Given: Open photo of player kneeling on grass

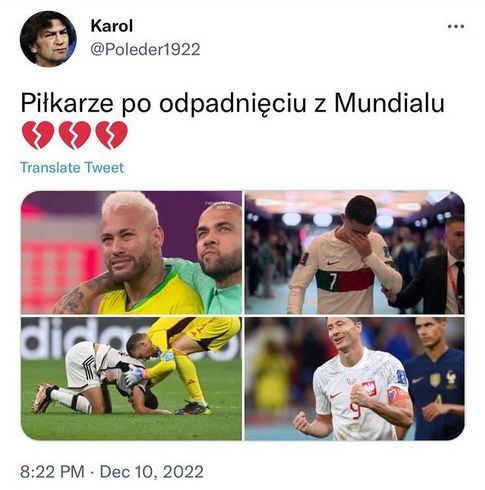Looking at the screenshot, I should [x=131, y=379].
